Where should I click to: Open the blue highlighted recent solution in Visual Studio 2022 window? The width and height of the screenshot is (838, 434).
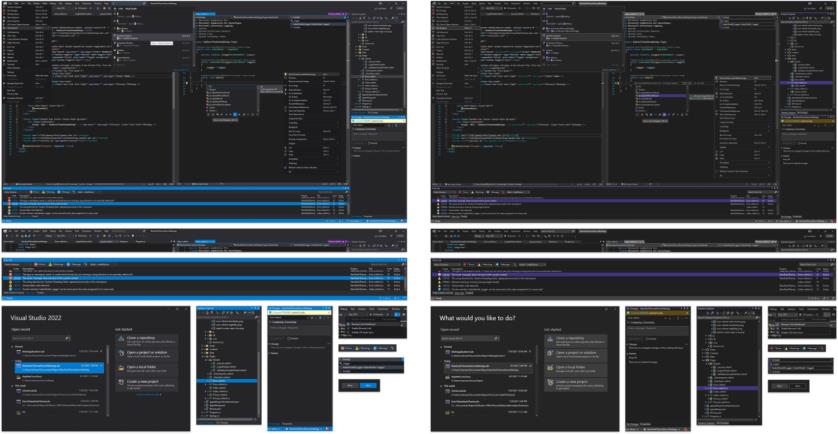tap(59, 367)
